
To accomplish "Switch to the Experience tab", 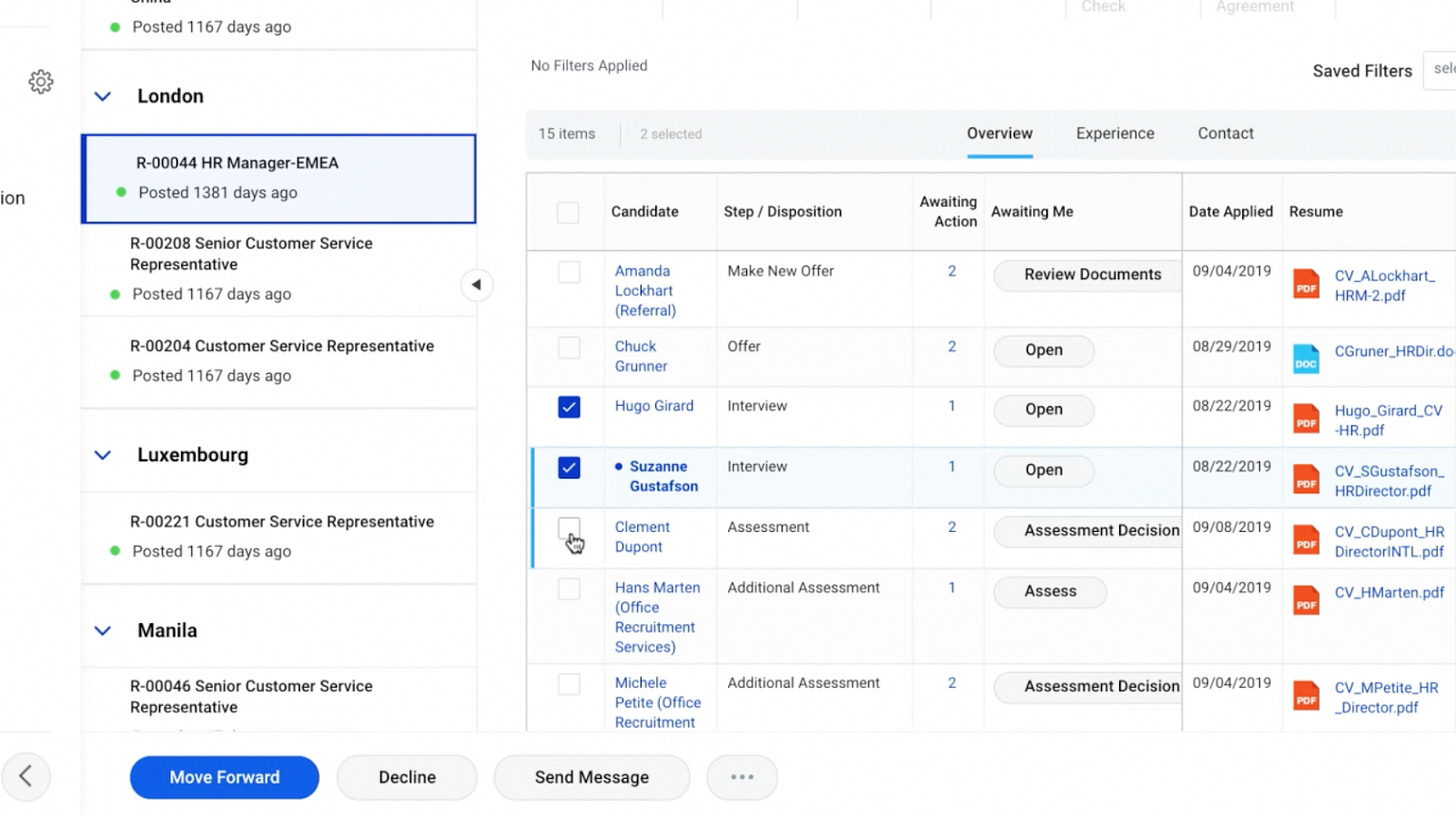I will coord(1115,133).
